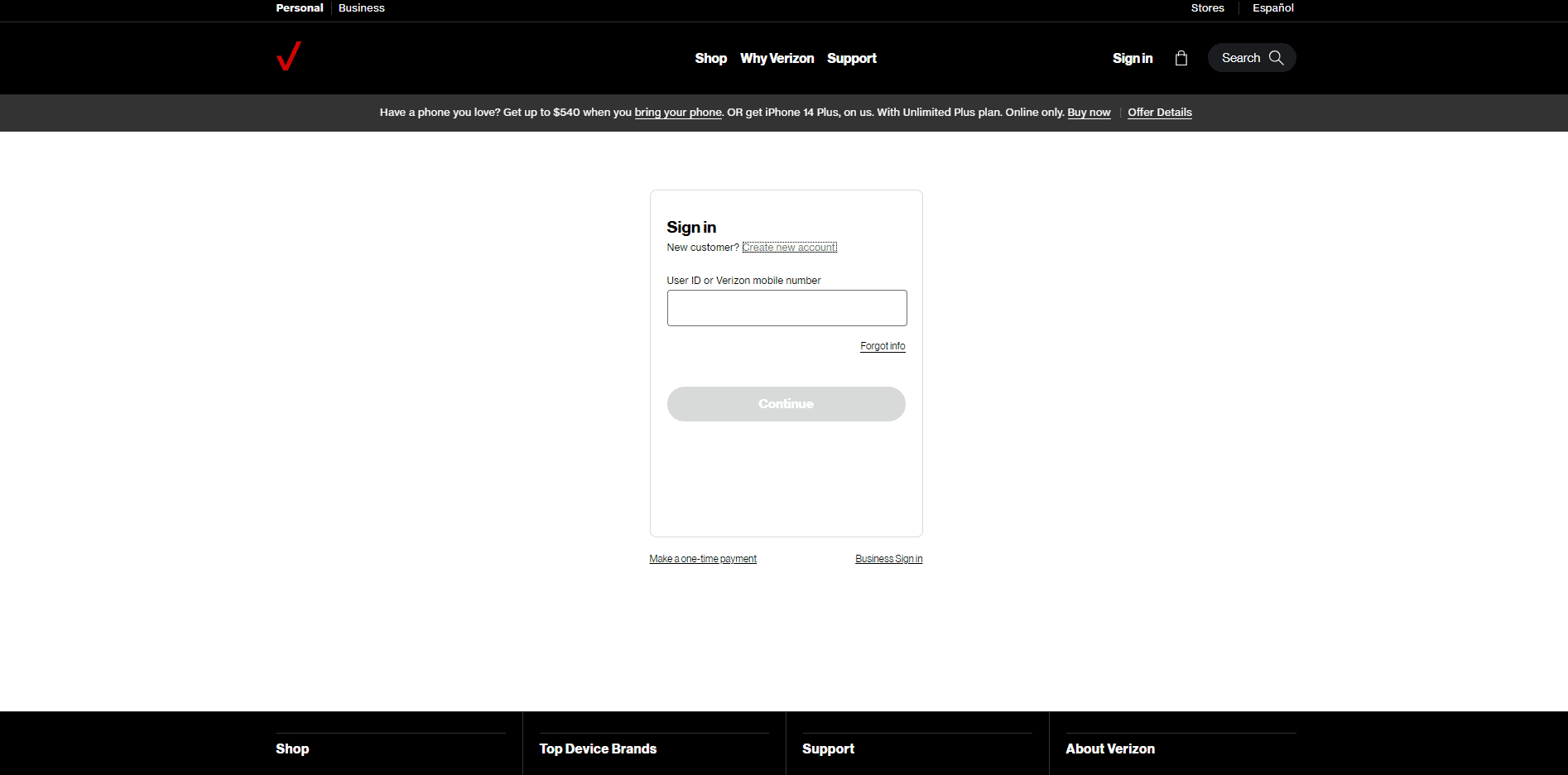View Offer Details in promo banner
Viewport: 1568px width, 775px height.
[x=1160, y=113]
